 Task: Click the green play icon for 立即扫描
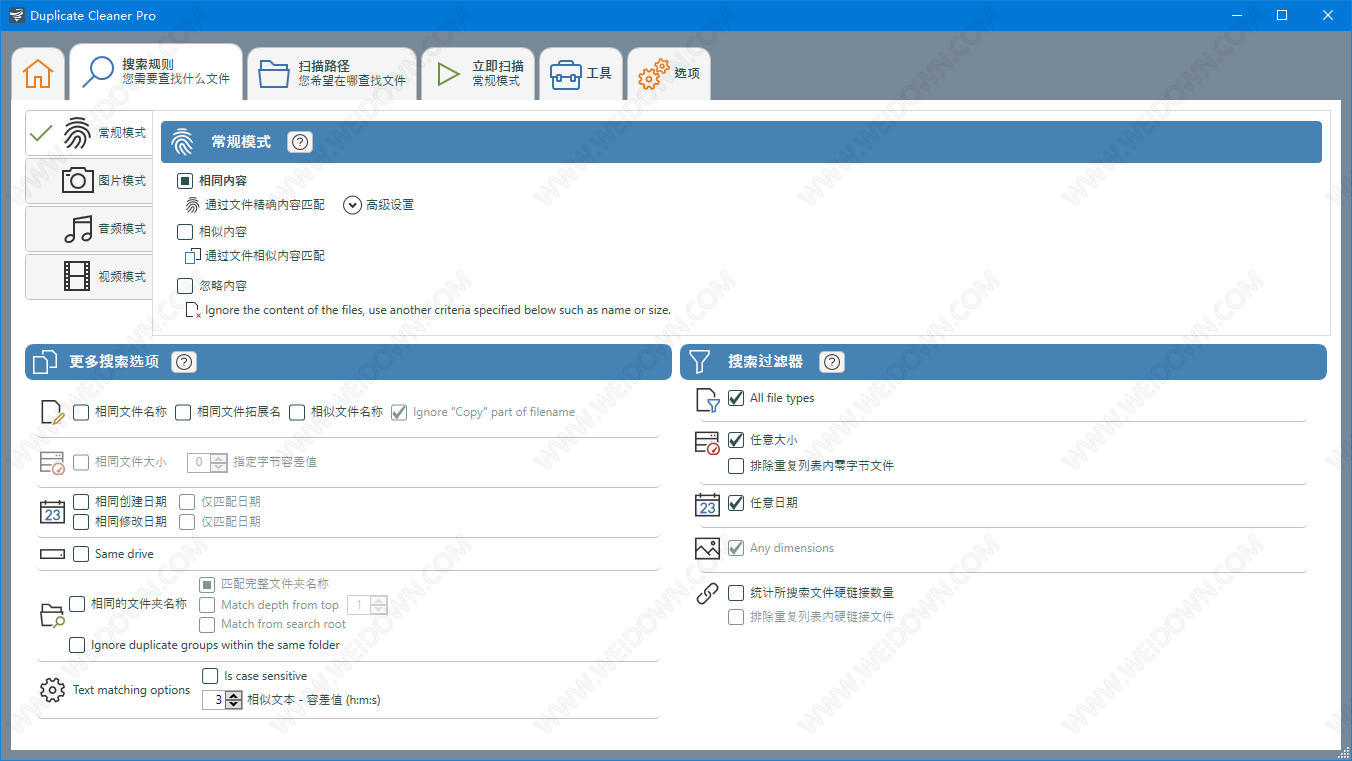point(449,74)
